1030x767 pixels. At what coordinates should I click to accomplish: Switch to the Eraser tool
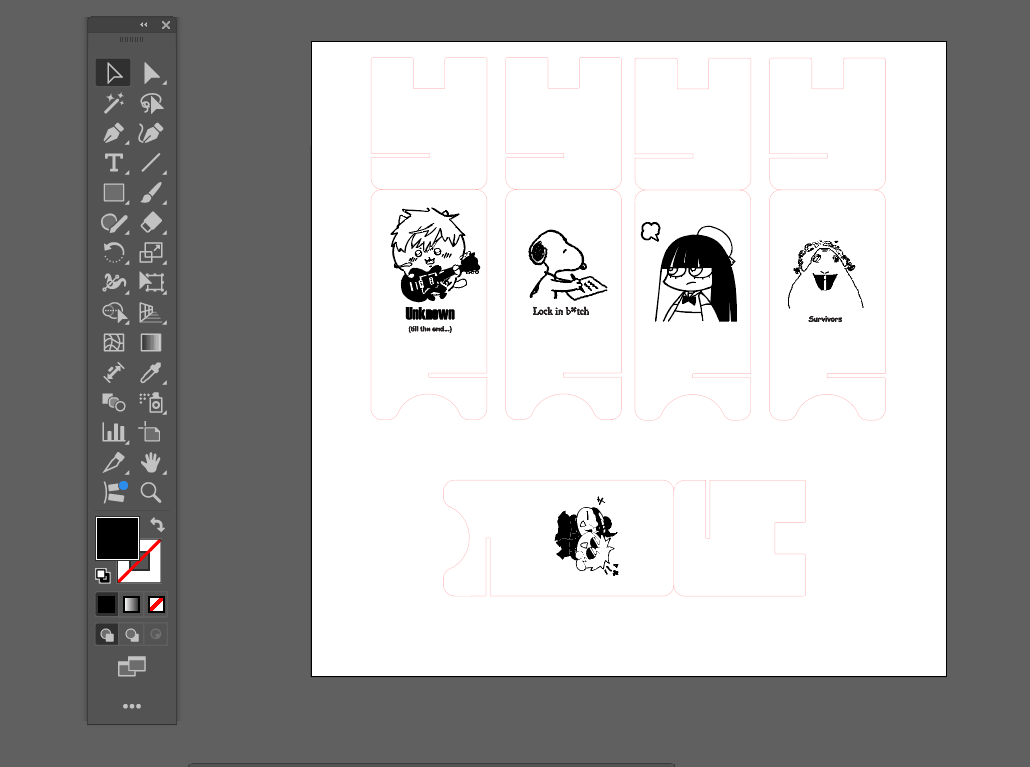point(152,222)
